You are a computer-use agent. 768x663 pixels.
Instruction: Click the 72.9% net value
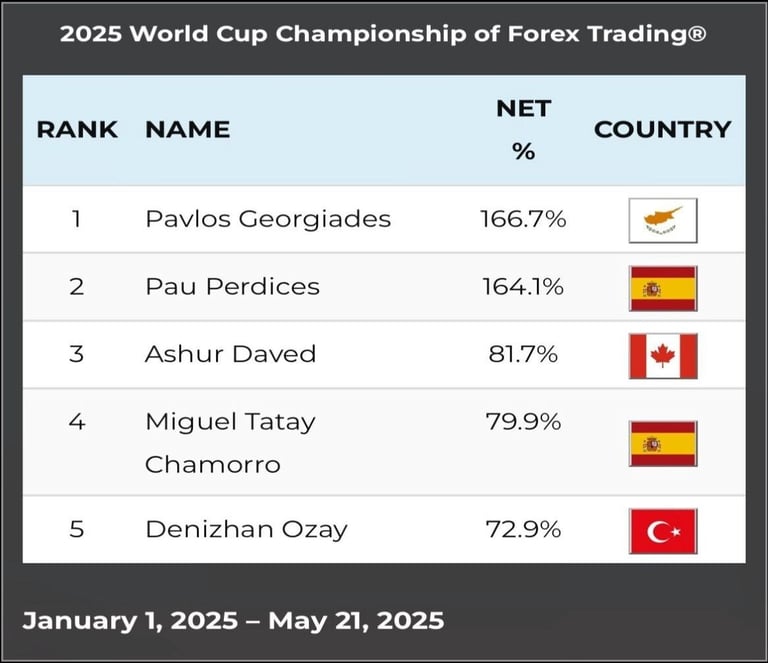[523, 530]
